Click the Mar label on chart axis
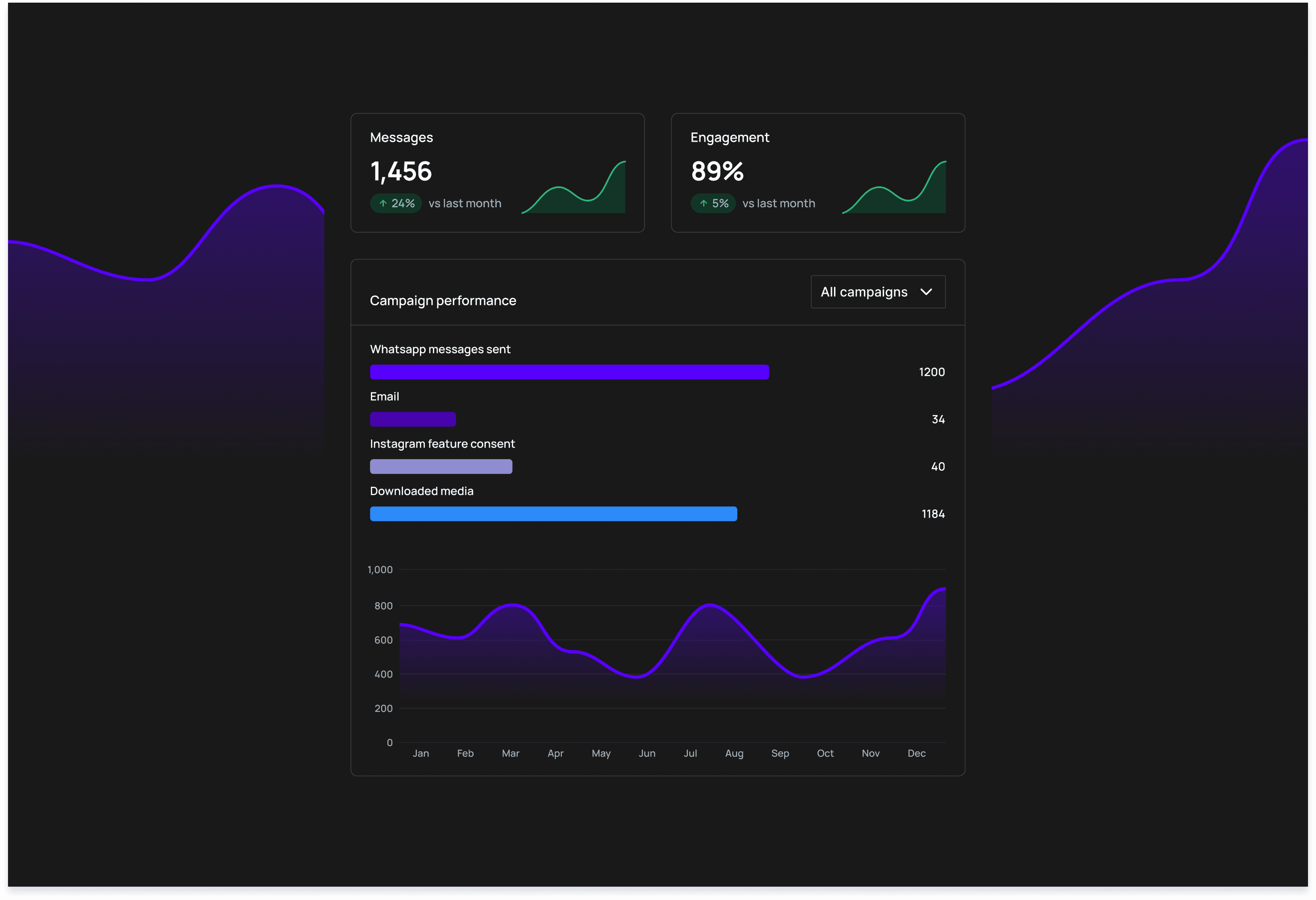The width and height of the screenshot is (1316, 900). pyautogui.click(x=510, y=753)
